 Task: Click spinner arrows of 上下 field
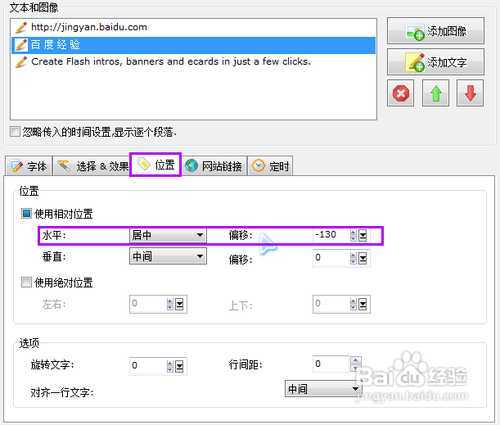[353, 304]
